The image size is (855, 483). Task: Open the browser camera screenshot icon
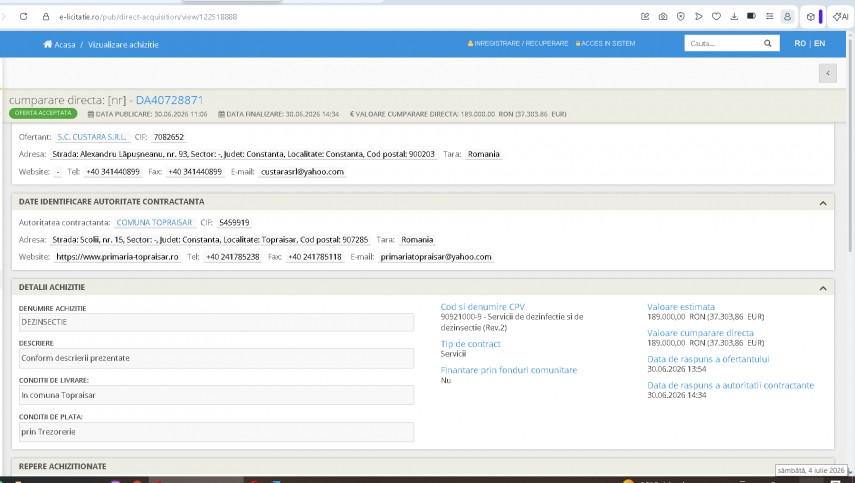click(x=663, y=16)
